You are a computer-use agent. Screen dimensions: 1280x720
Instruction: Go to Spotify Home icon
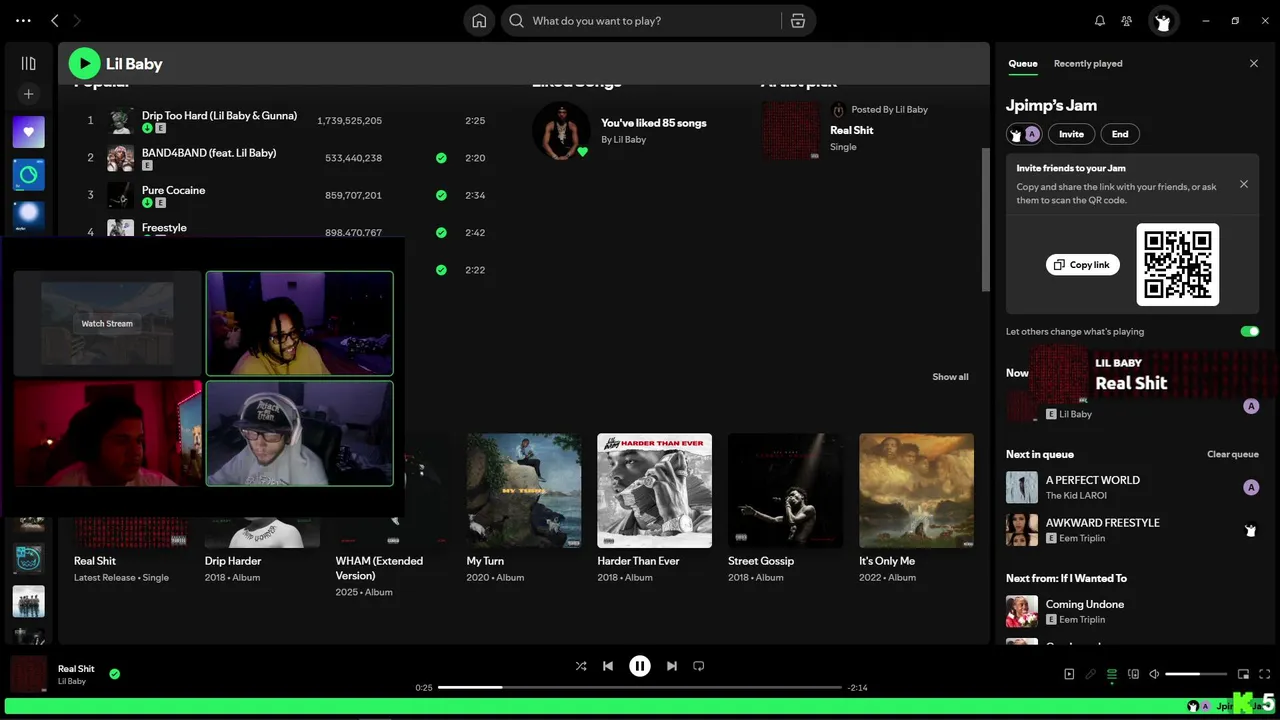click(479, 20)
